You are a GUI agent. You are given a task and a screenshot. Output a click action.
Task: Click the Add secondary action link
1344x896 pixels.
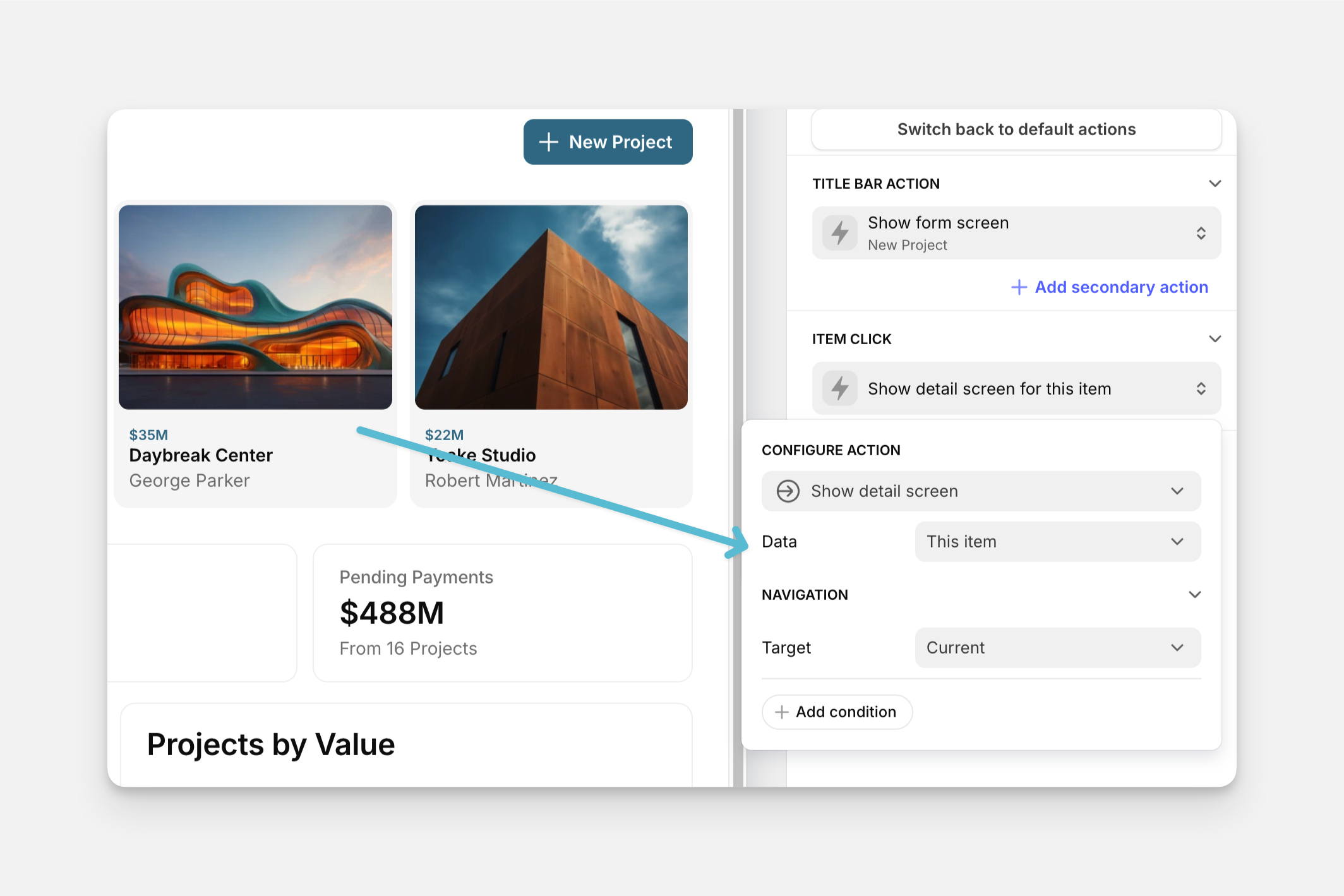1120,287
